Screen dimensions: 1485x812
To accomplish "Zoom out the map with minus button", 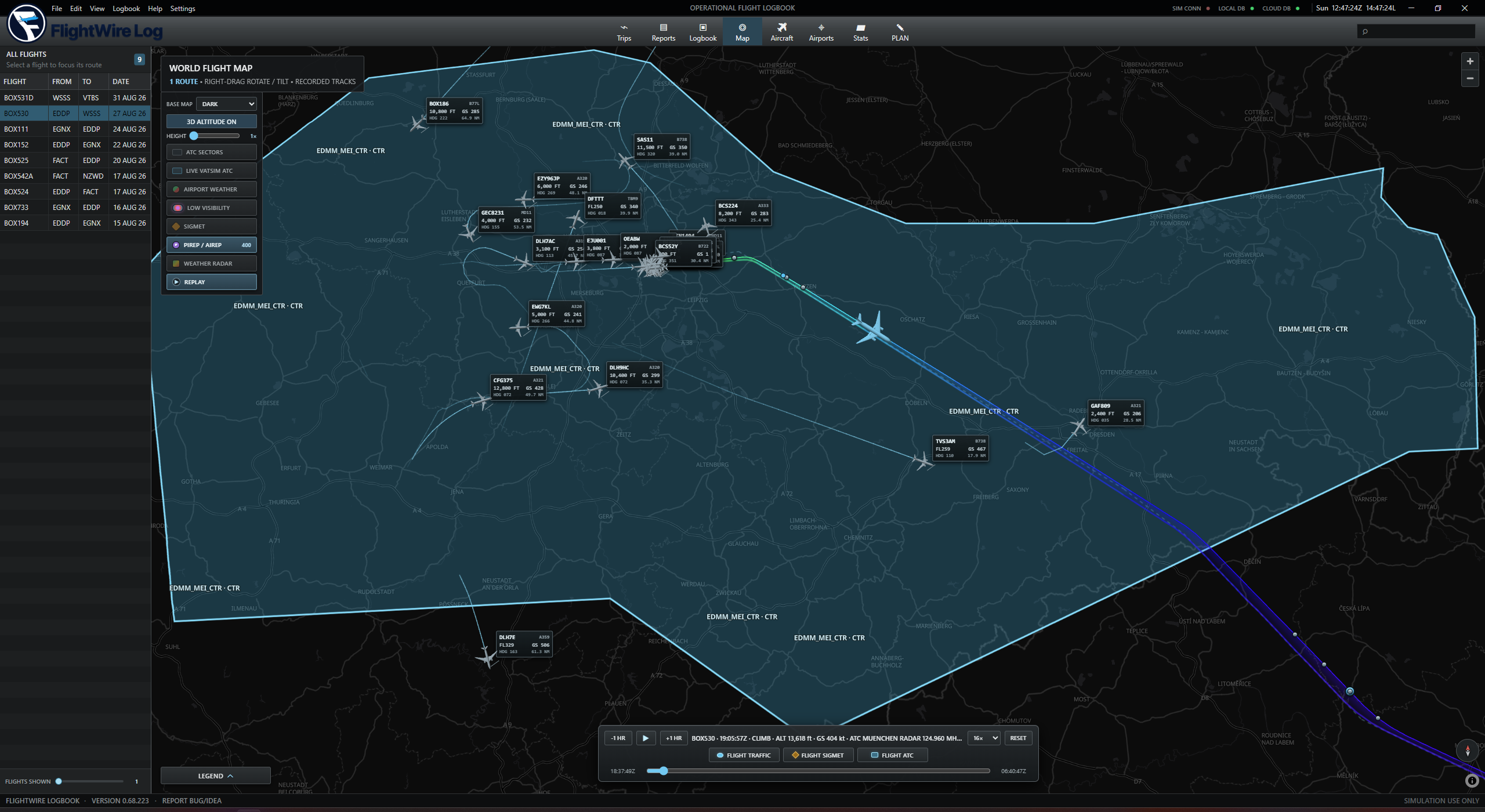I will [1470, 78].
